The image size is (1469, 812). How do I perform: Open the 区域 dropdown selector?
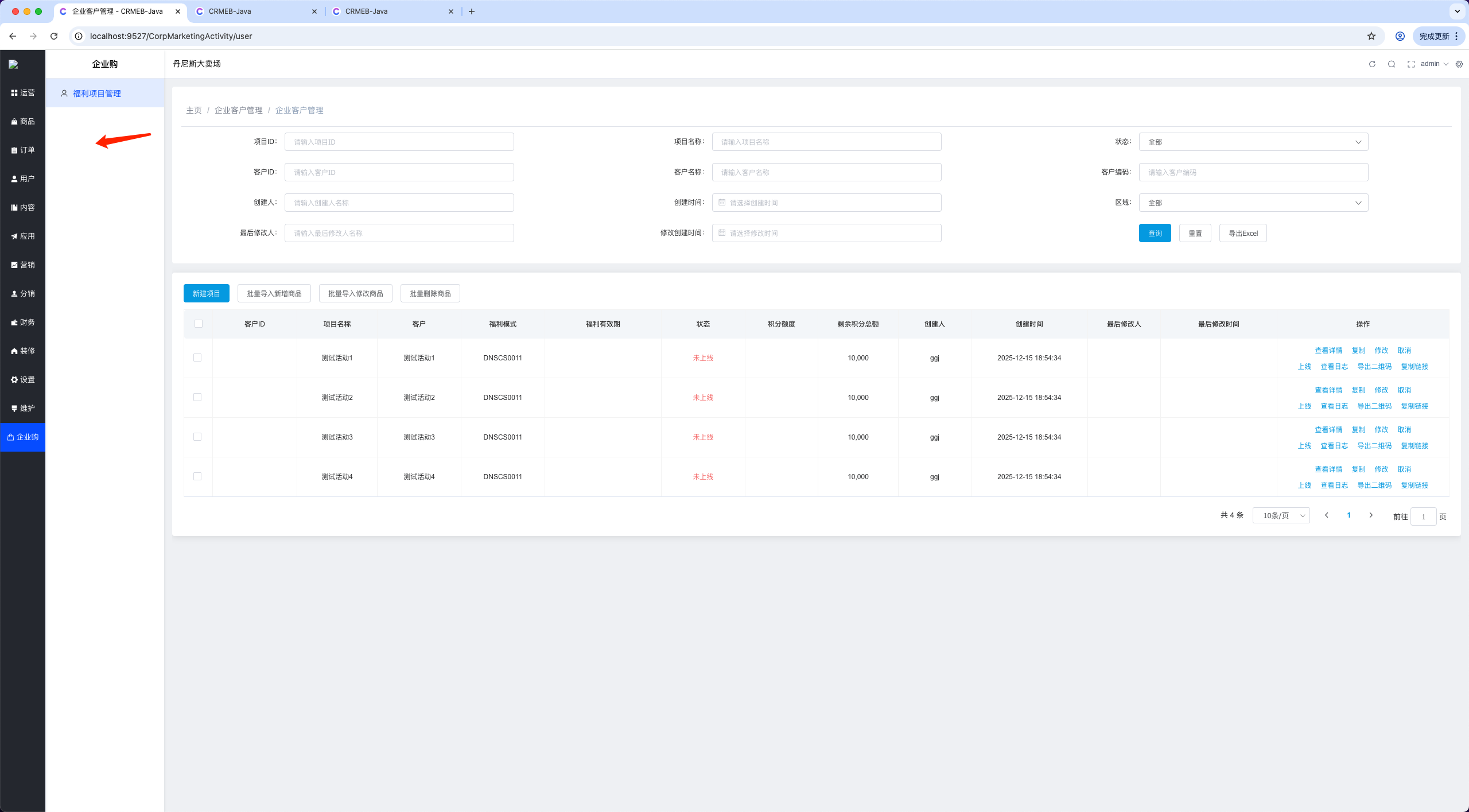(1253, 203)
